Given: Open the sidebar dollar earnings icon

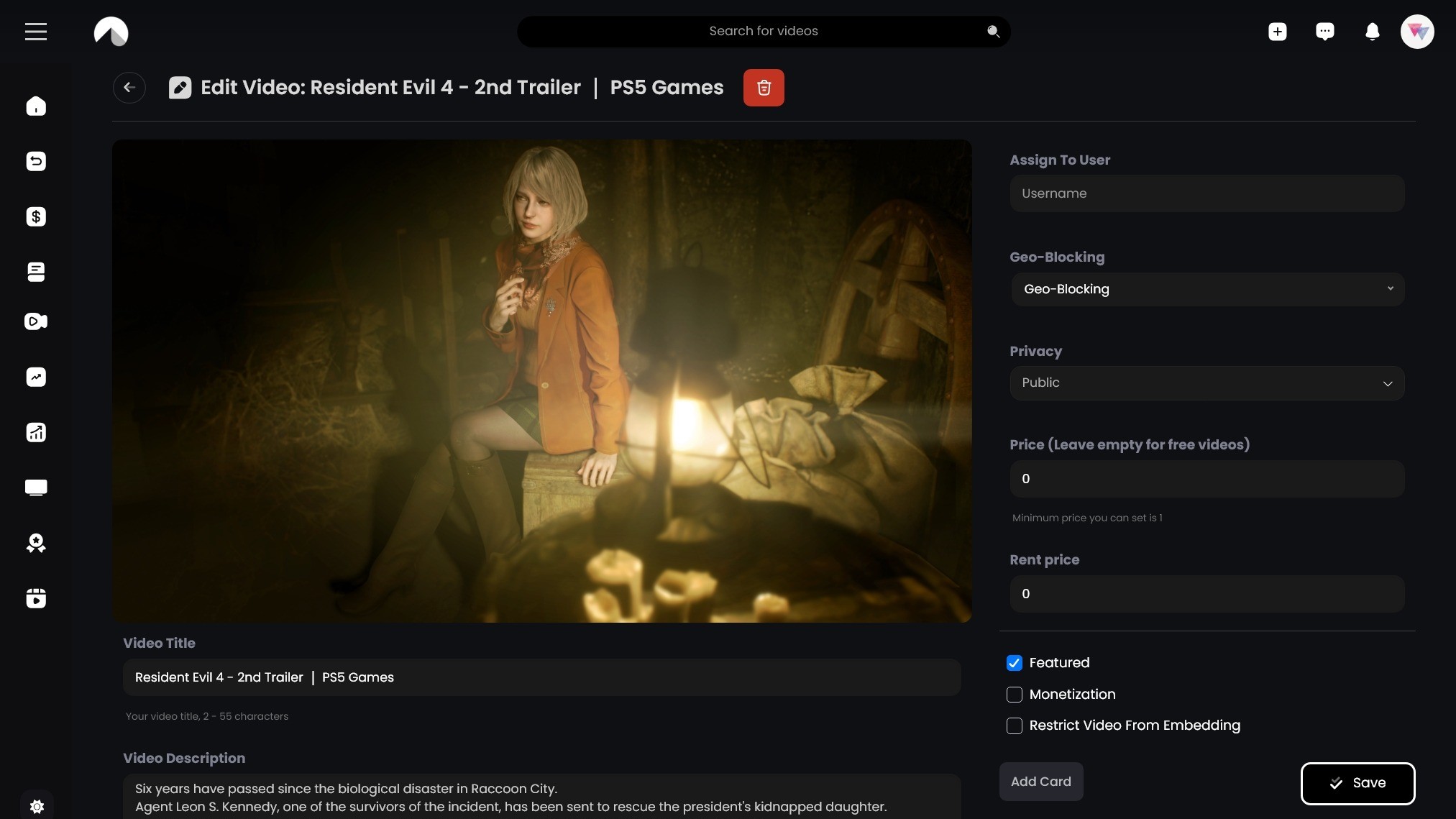Looking at the screenshot, I should click(x=36, y=216).
